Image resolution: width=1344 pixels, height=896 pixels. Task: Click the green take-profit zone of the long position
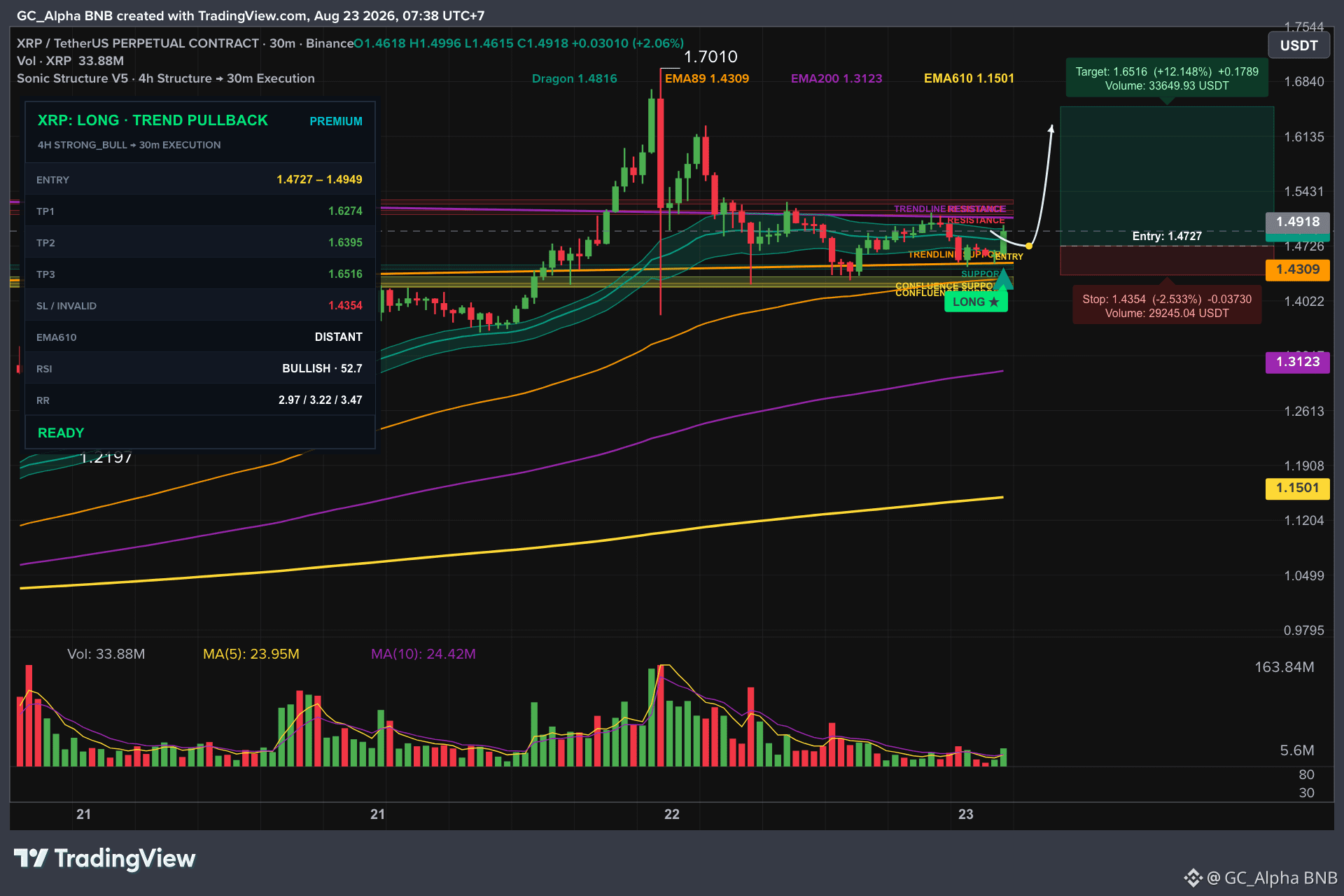1167,176
